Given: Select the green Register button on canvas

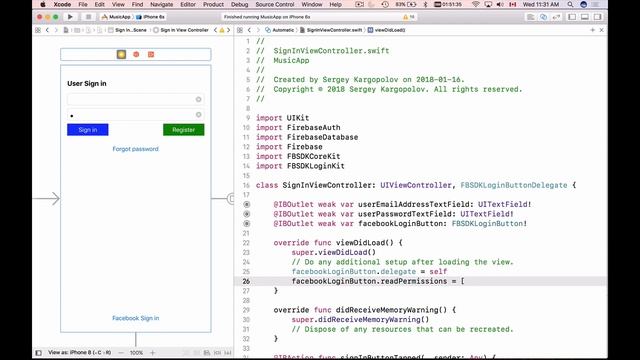Looking at the screenshot, I should click(x=184, y=130).
